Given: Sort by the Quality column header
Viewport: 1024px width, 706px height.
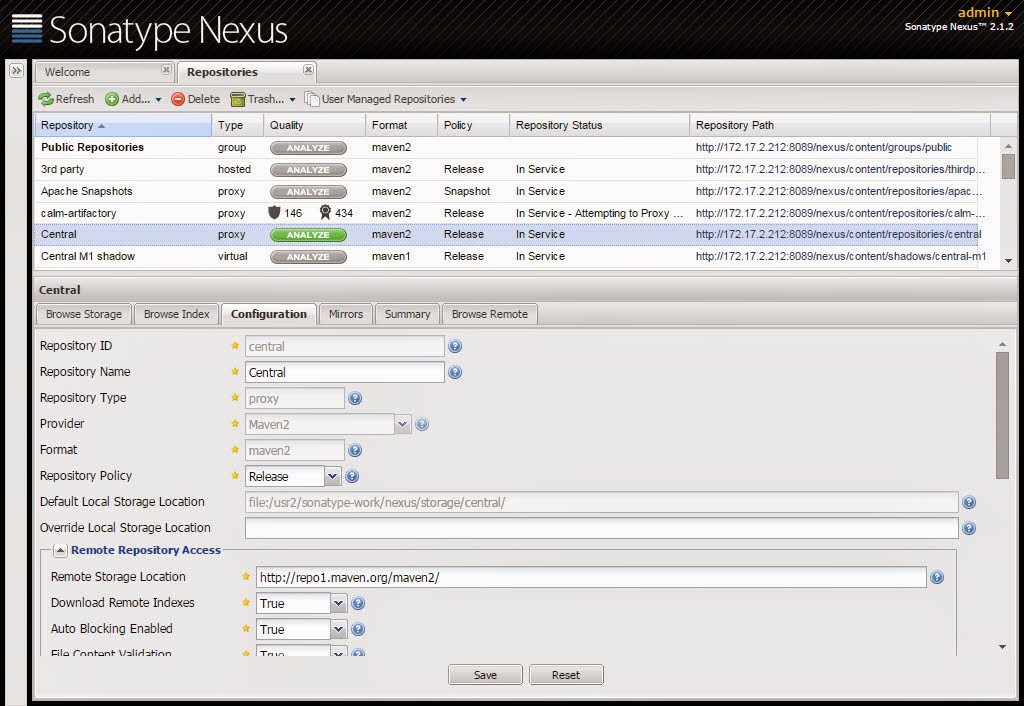Looking at the screenshot, I should click(315, 125).
